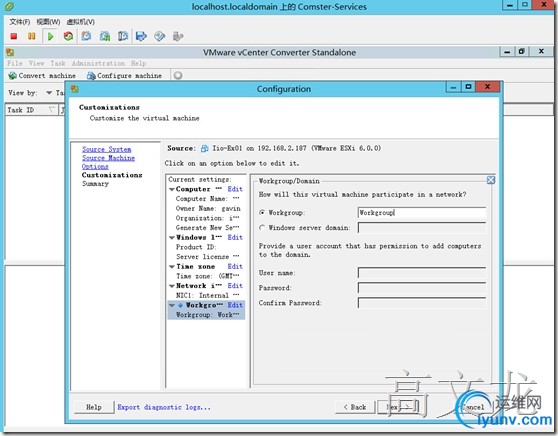
Task: Select the Windows server domain radio button
Action: [x=262, y=227]
